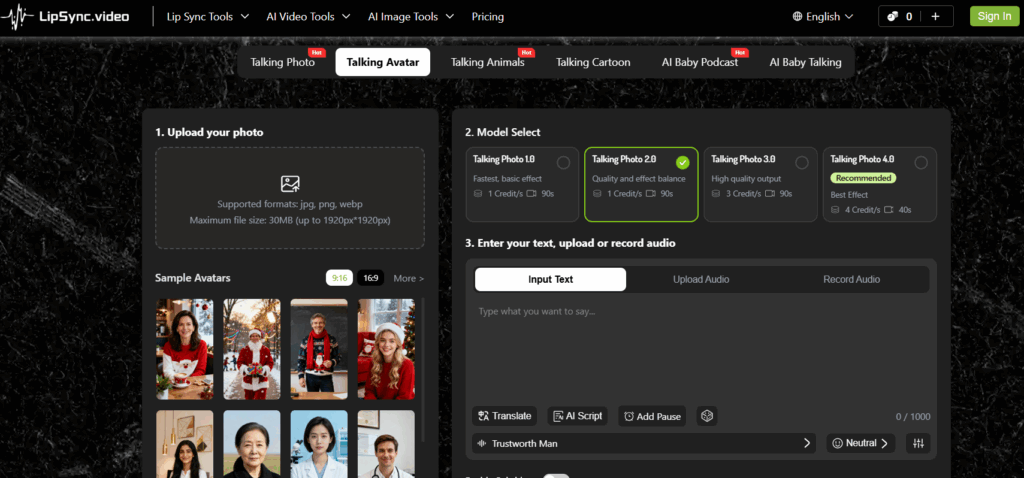Click the credits coin icon
Screen dimensions: 1024x478
coord(890,17)
